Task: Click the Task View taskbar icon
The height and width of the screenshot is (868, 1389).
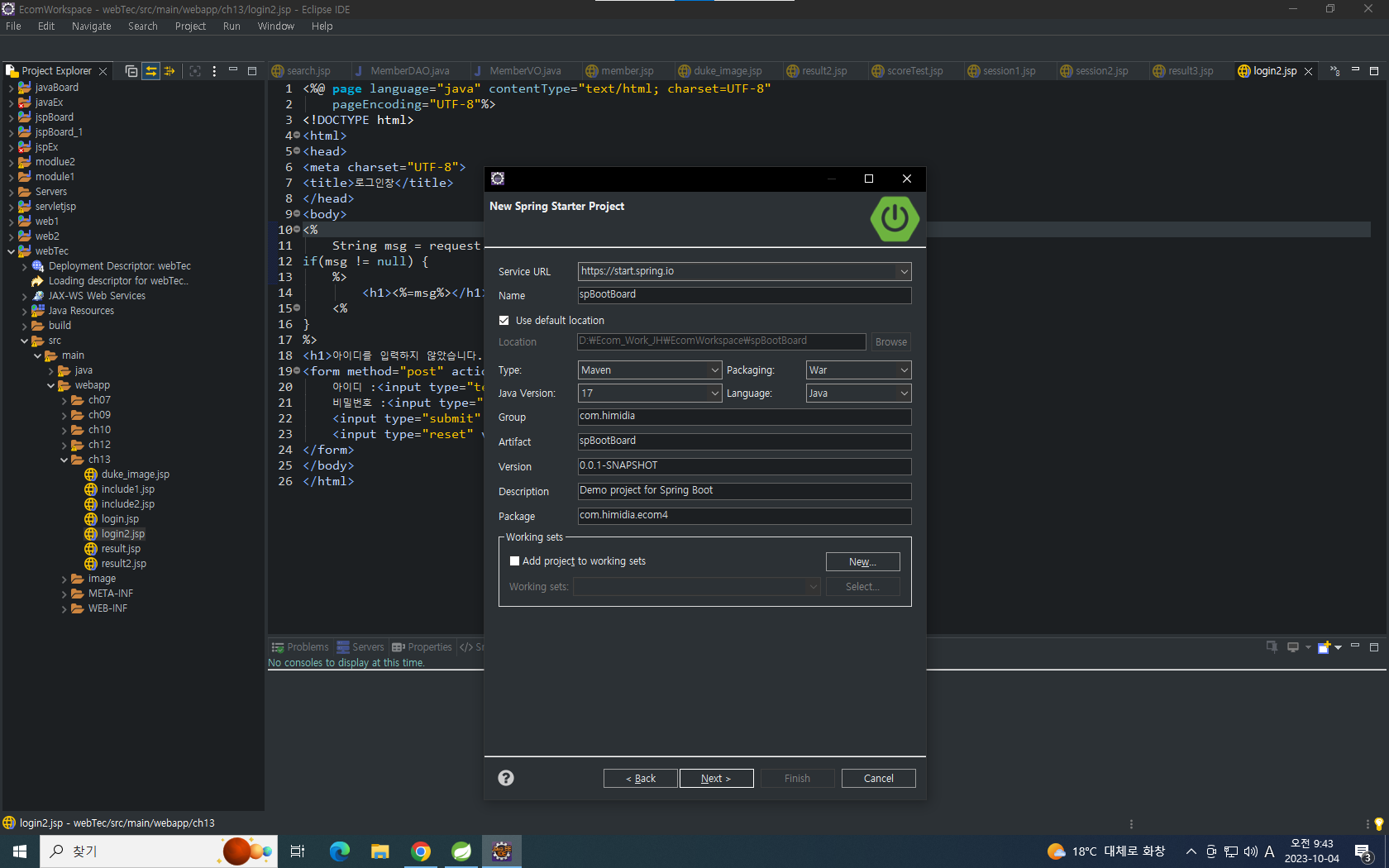Action: [x=298, y=851]
